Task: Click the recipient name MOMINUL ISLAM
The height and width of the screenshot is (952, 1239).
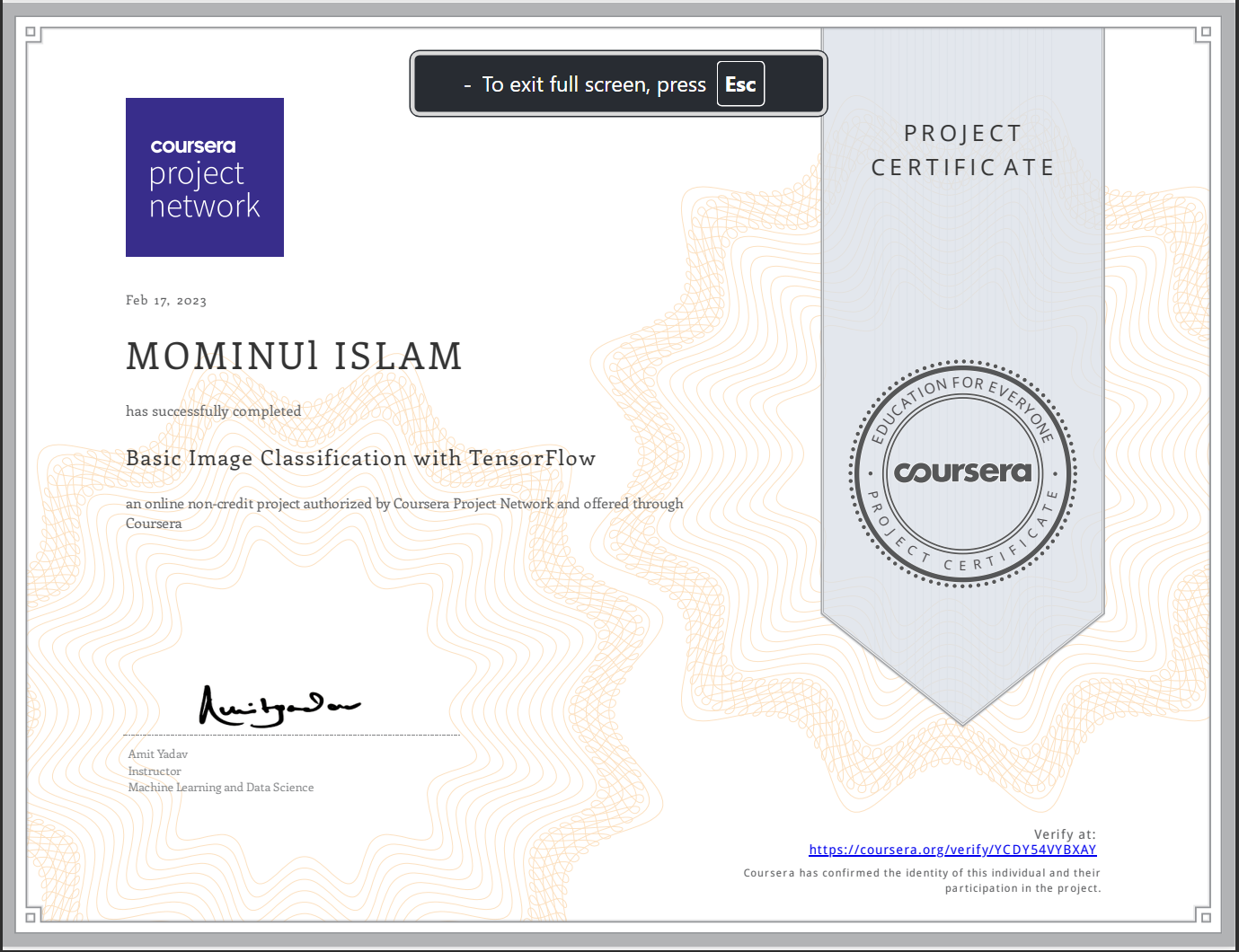Action: (294, 357)
